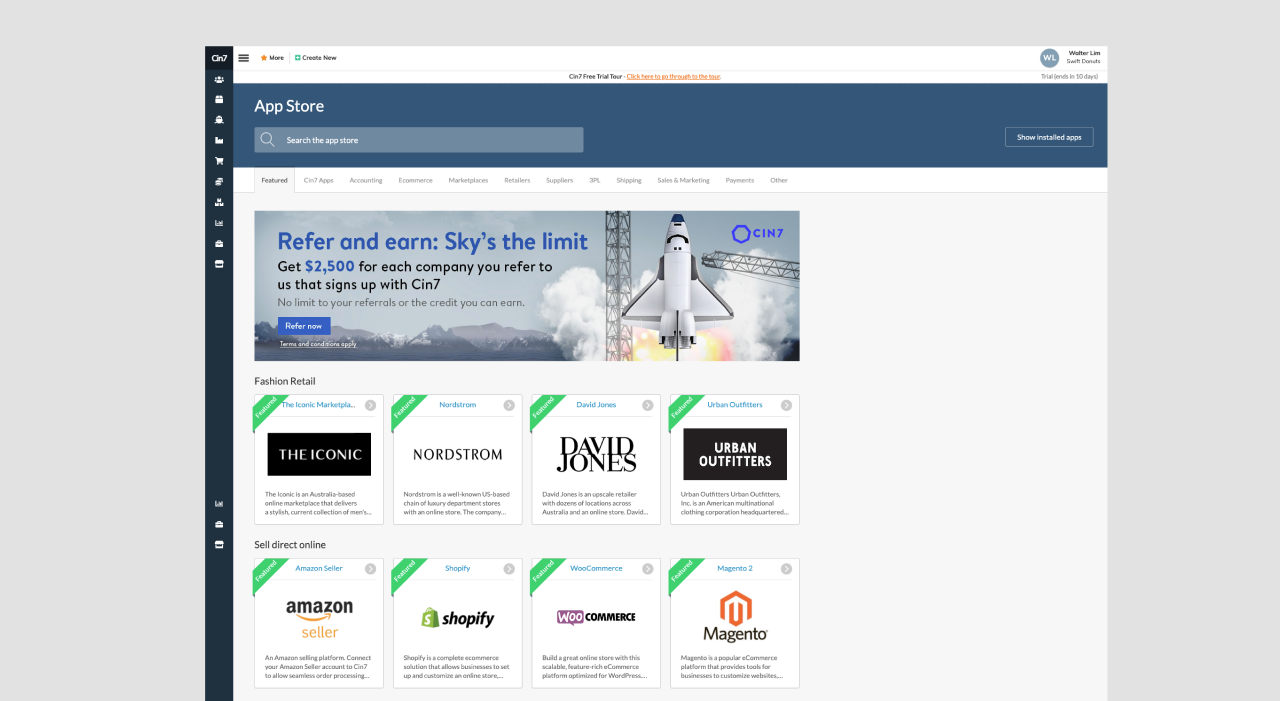The image size is (1280, 701).
Task: Click the Nordstrom card title link
Action: [x=458, y=405]
